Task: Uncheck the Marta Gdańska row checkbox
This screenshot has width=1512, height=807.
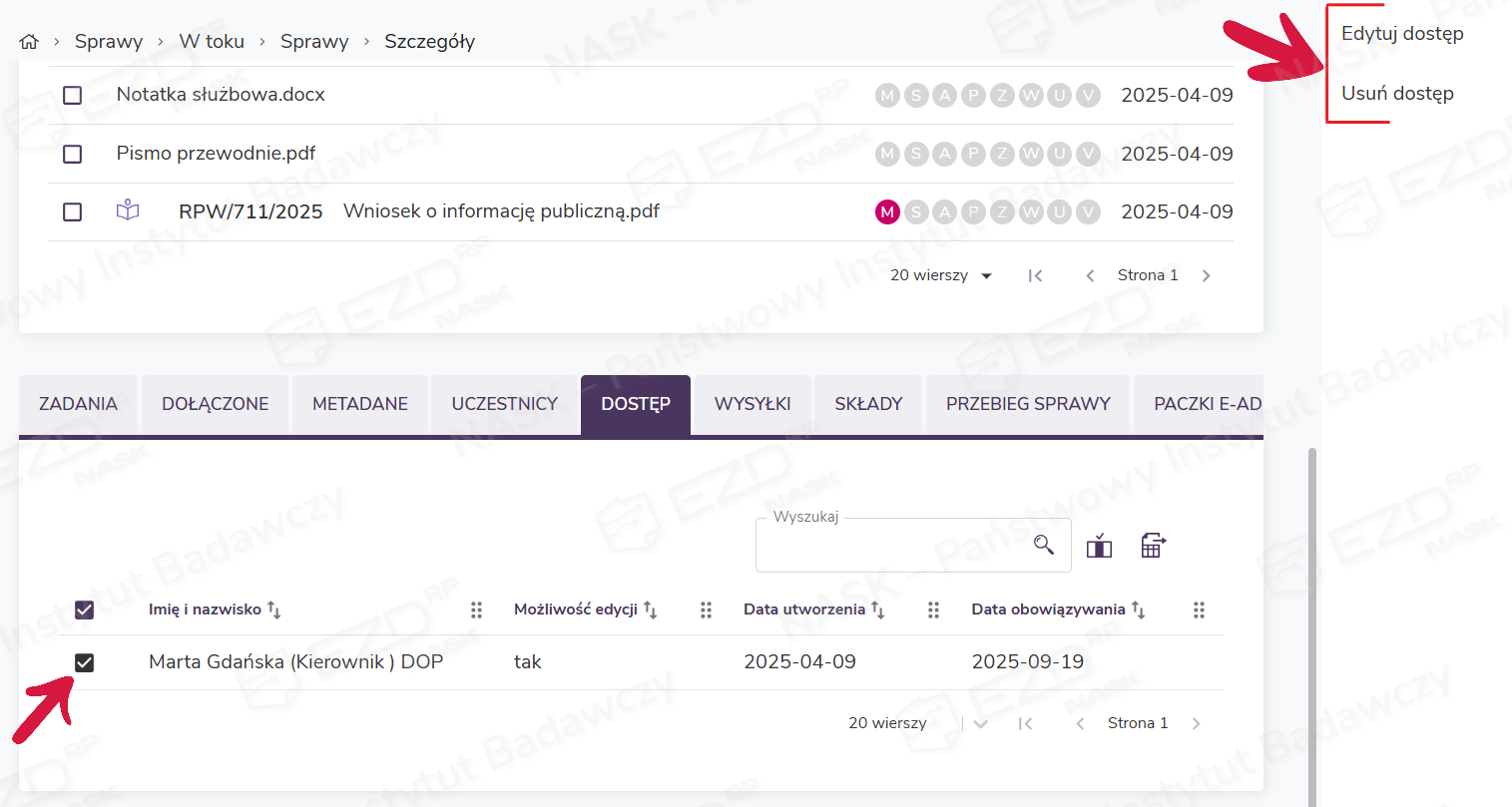Action: [x=85, y=662]
